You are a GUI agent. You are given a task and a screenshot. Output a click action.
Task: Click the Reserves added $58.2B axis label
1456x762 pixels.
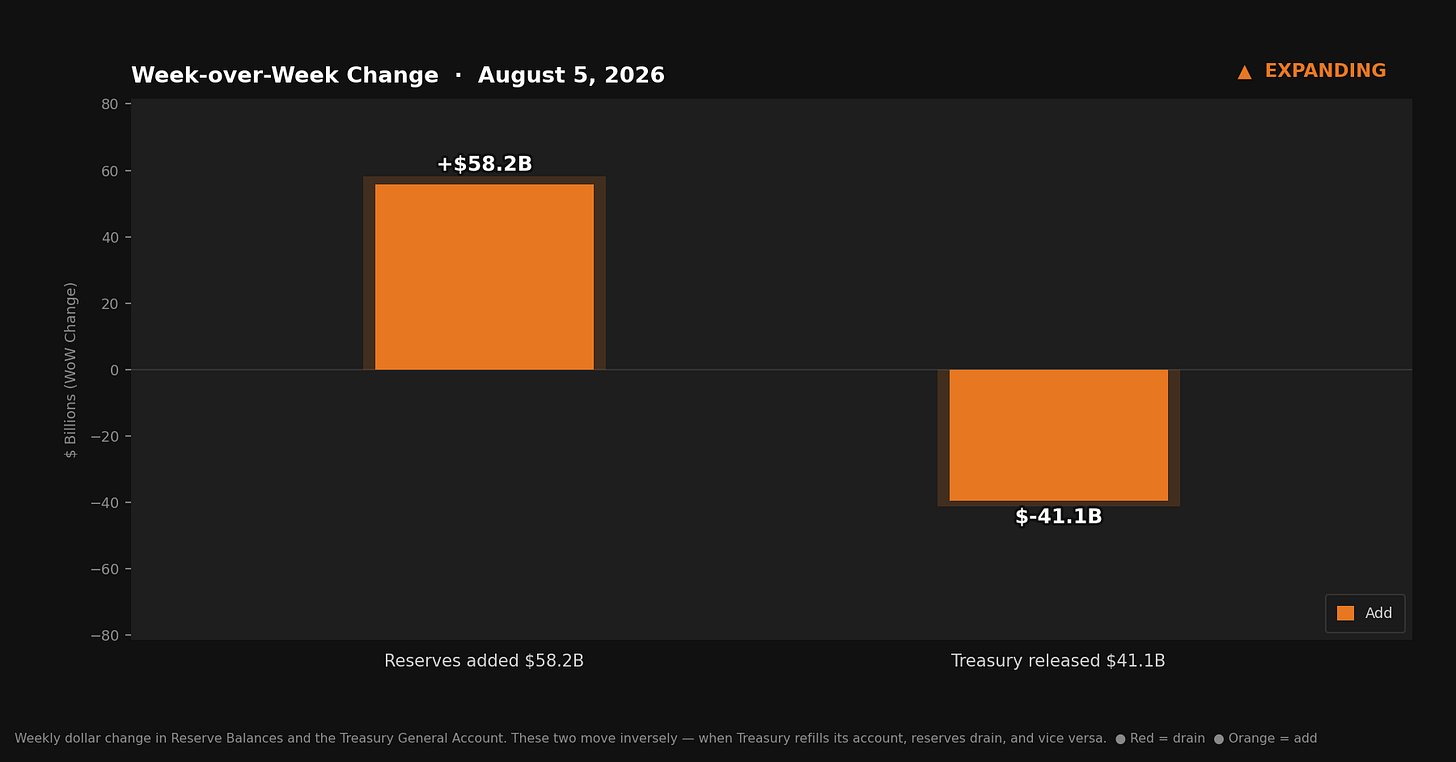(x=484, y=661)
